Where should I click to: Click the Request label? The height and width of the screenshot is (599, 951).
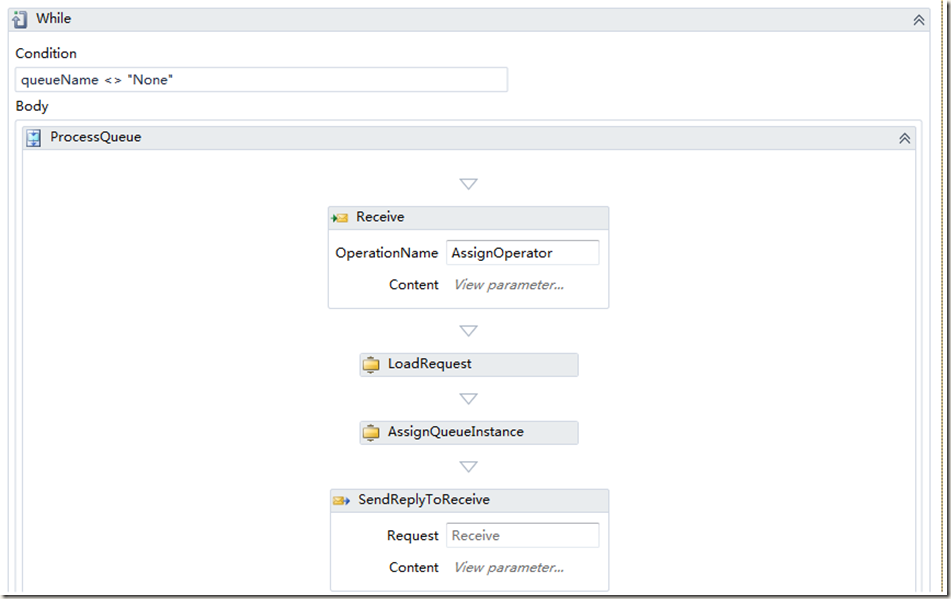[x=412, y=536]
